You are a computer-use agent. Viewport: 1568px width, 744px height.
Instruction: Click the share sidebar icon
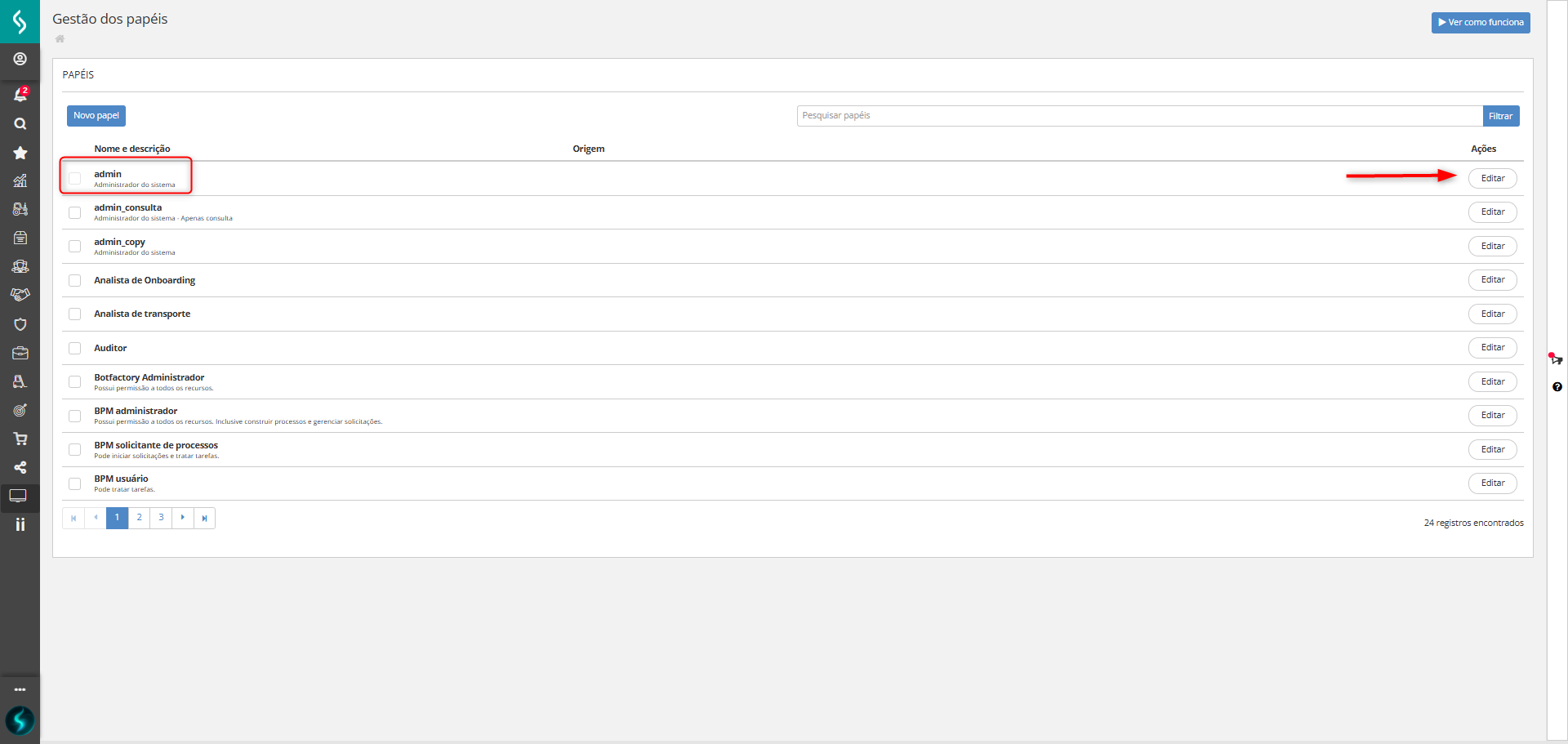pos(20,467)
